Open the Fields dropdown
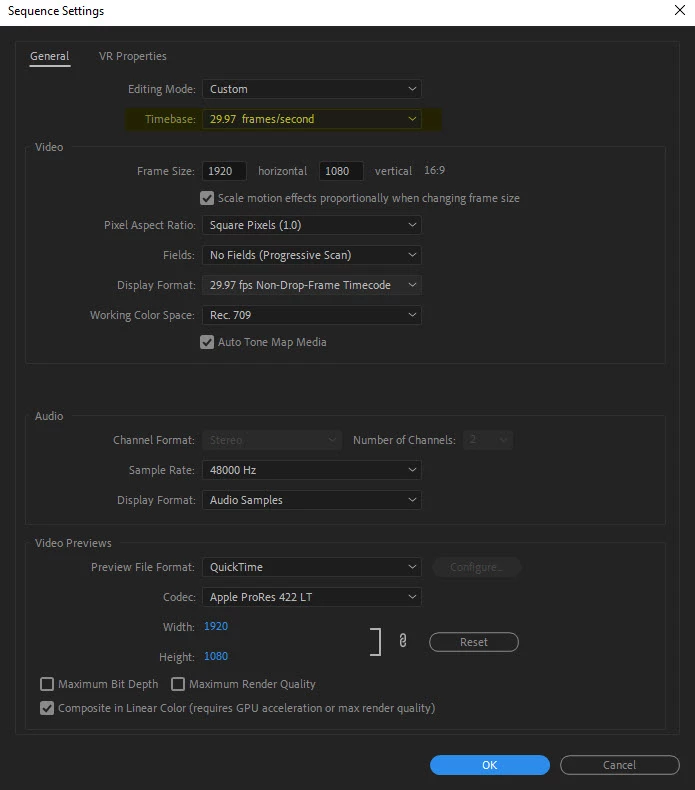The width and height of the screenshot is (695, 790). coord(312,255)
